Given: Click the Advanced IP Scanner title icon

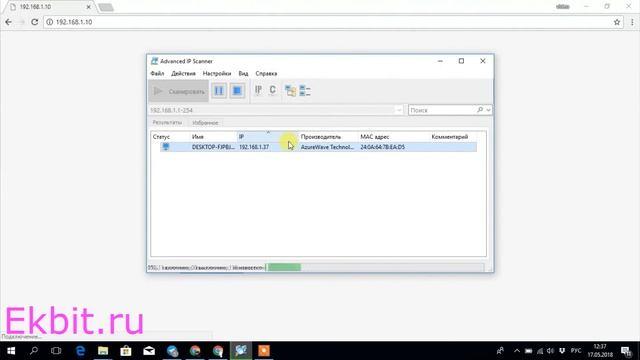Looking at the screenshot, I should (x=154, y=61).
